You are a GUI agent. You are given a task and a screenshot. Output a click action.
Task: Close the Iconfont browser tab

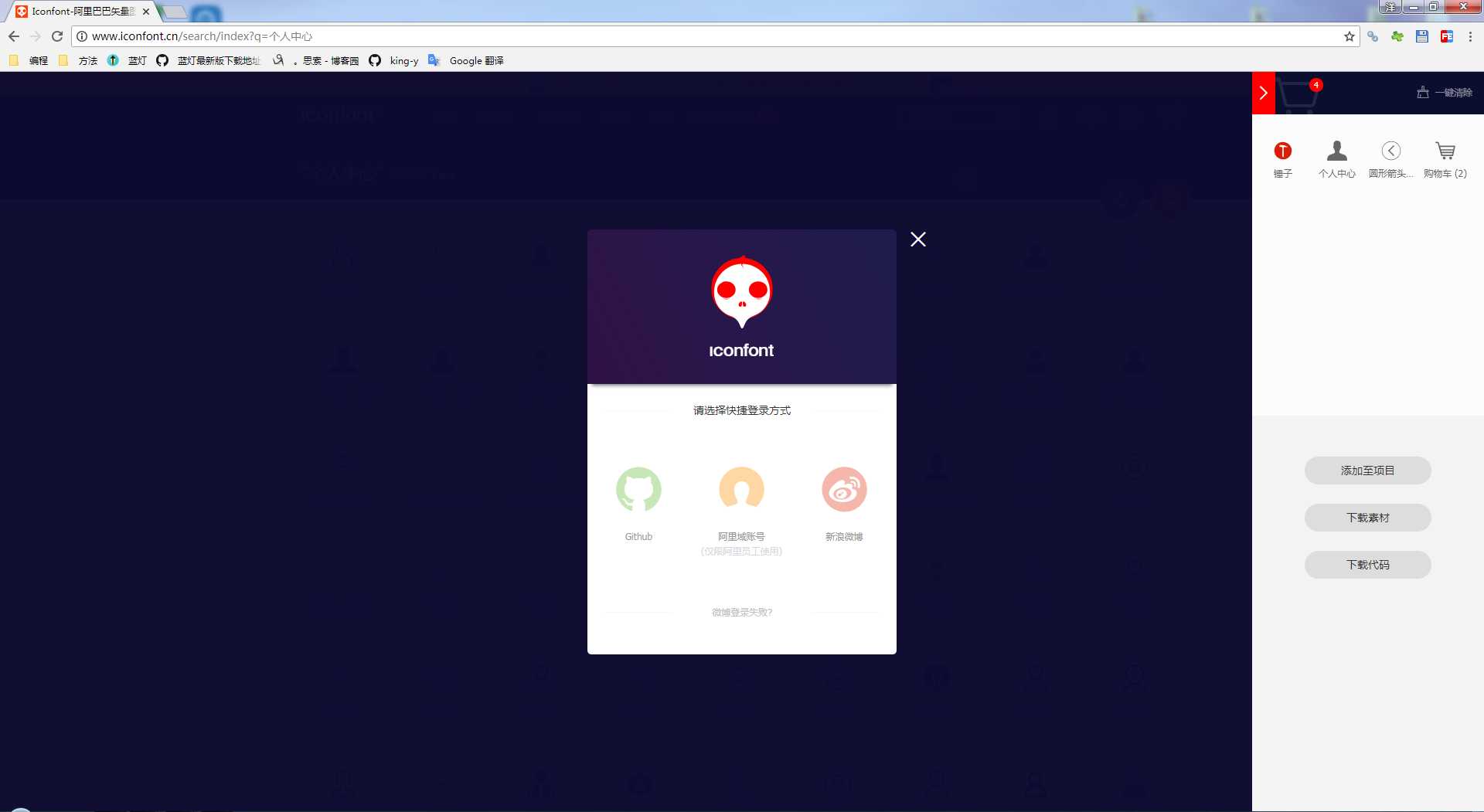(146, 12)
